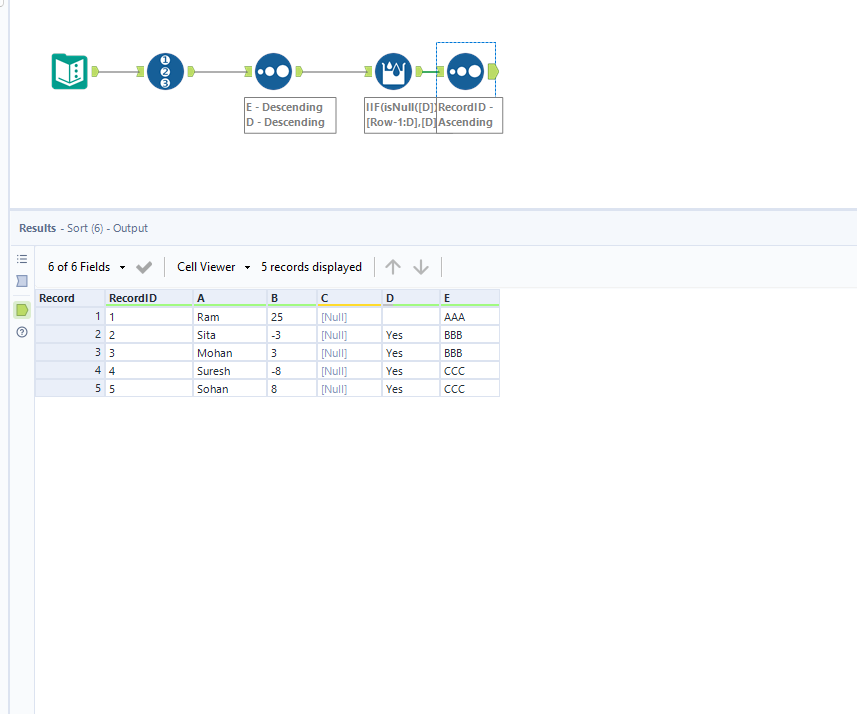Click the 'Suresh' cell
Image resolution: width=857 pixels, height=714 pixels.
[x=230, y=371]
